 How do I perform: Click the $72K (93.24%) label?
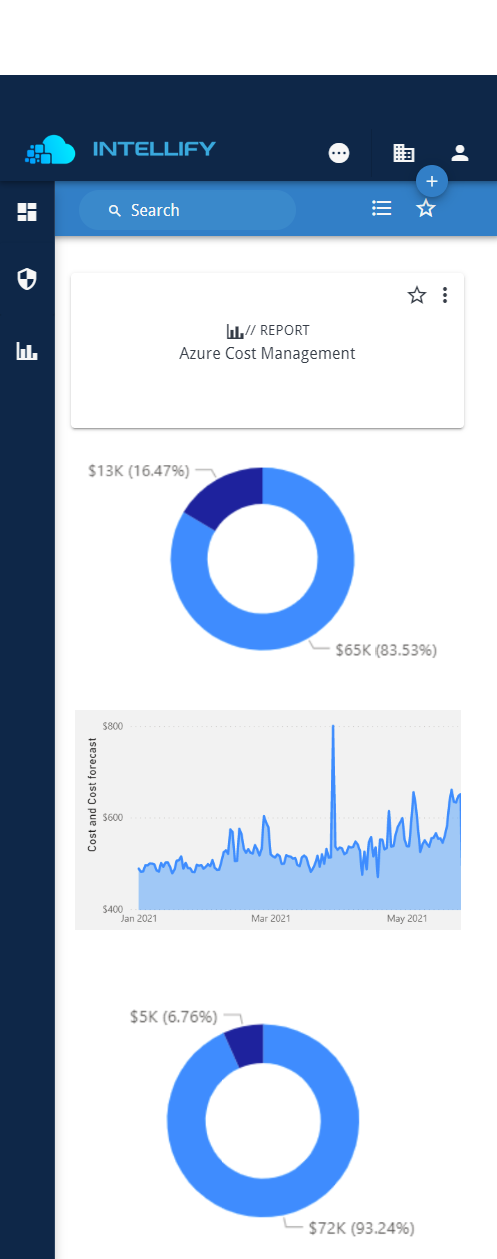coord(361,1227)
